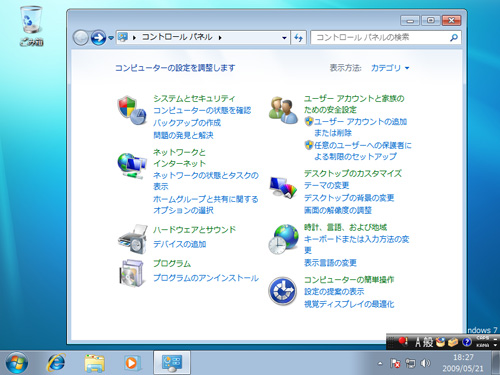Click the IME pad tool icon
The width and height of the screenshot is (500, 375).
(441, 342)
